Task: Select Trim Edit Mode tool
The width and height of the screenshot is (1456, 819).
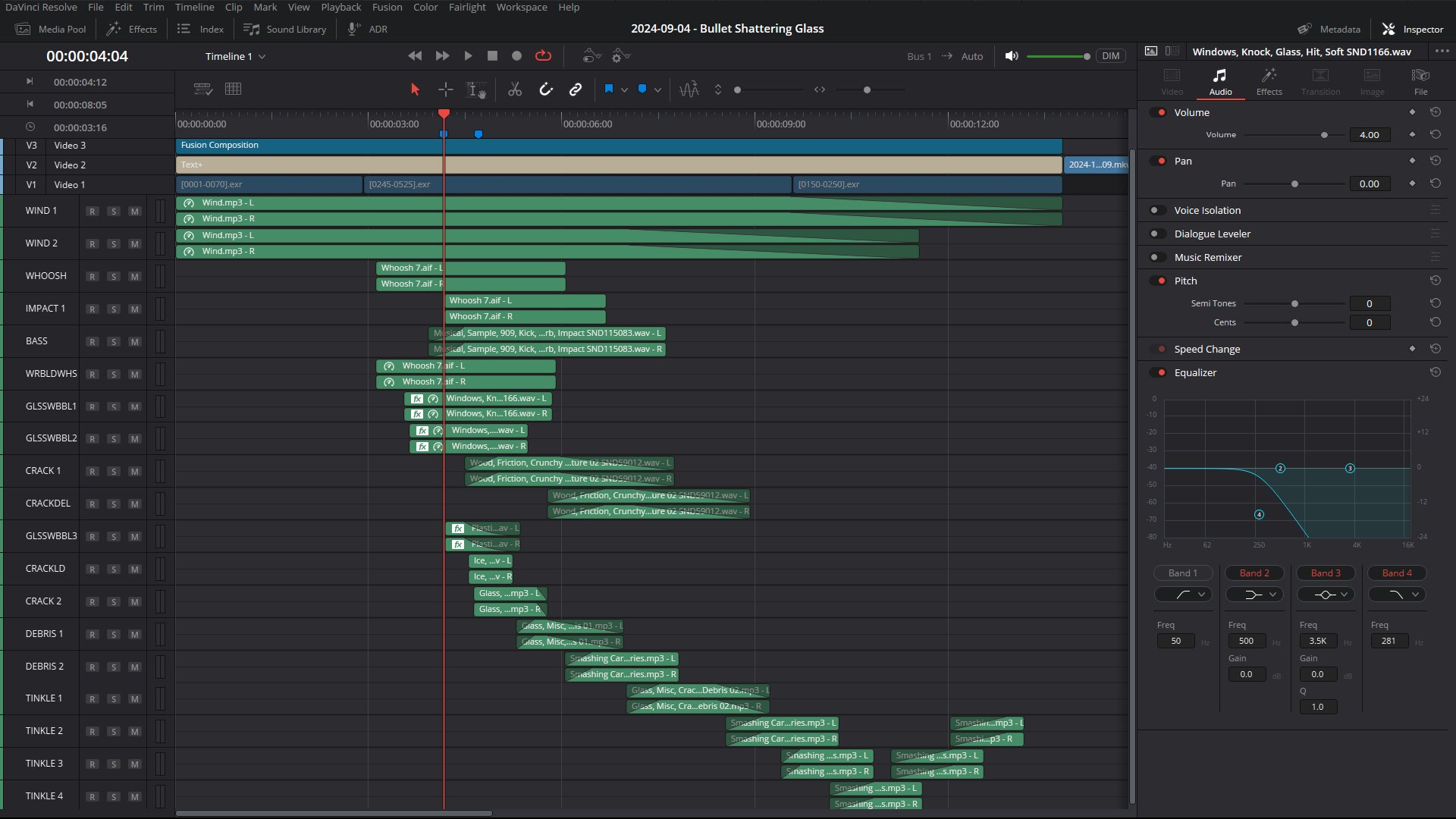Action: click(x=446, y=89)
